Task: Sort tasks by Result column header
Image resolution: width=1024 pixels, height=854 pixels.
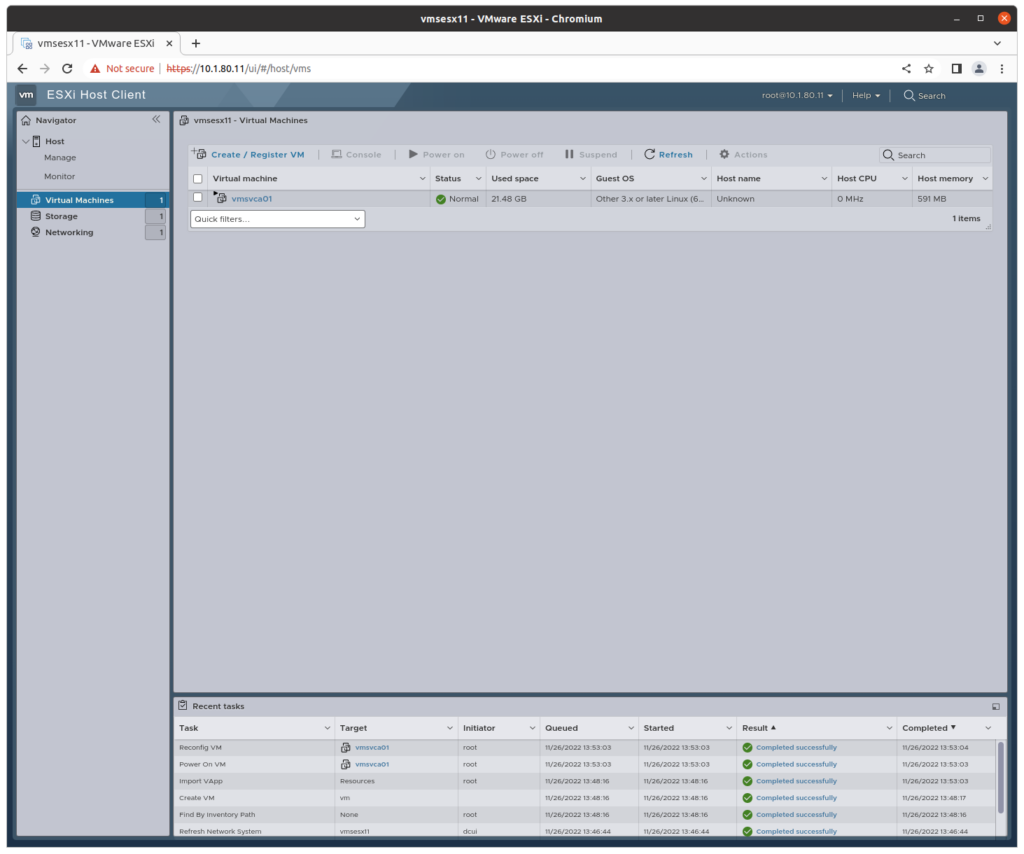Action: tap(758, 728)
